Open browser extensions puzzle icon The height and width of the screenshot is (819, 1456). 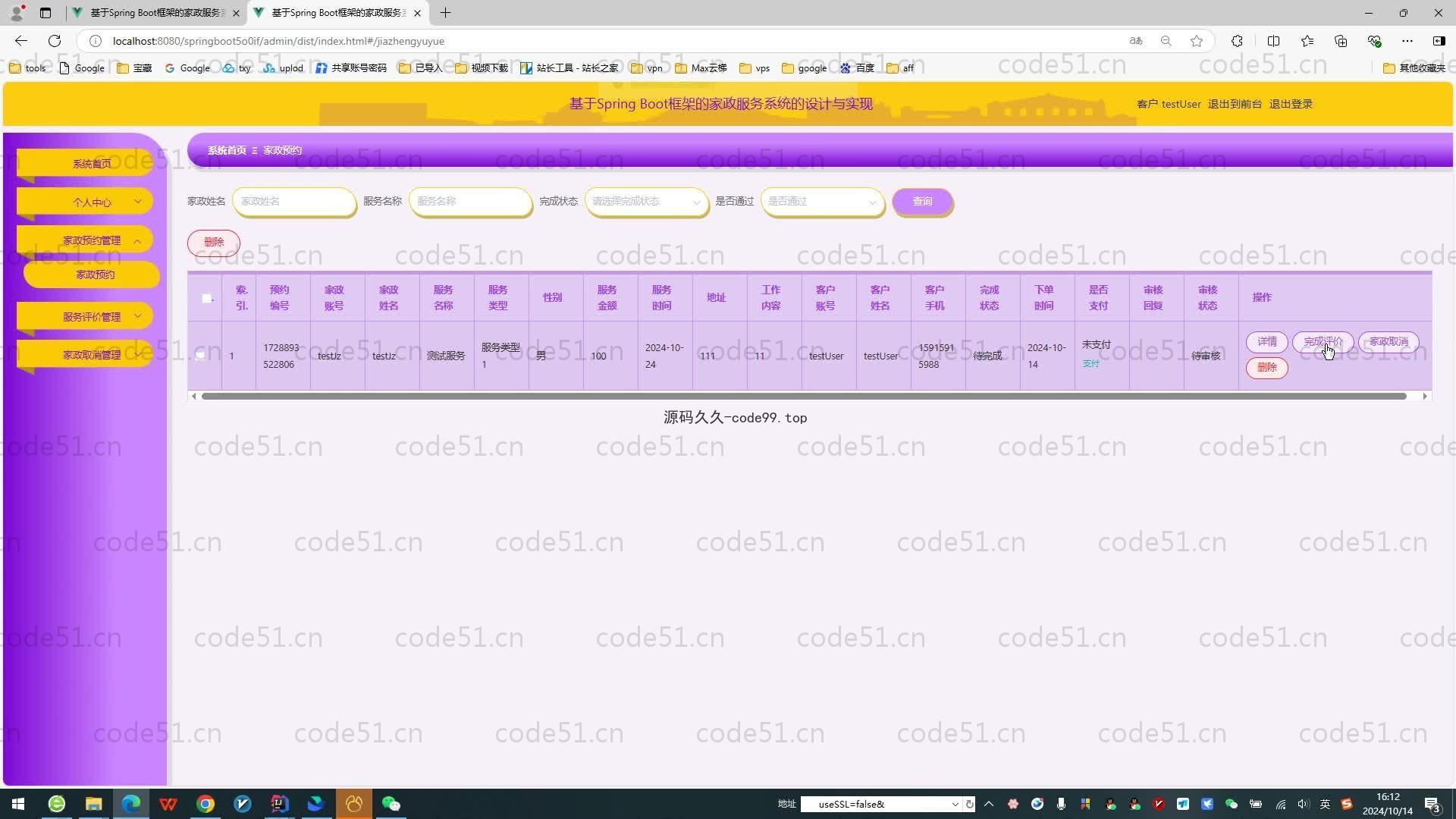[x=1237, y=41]
